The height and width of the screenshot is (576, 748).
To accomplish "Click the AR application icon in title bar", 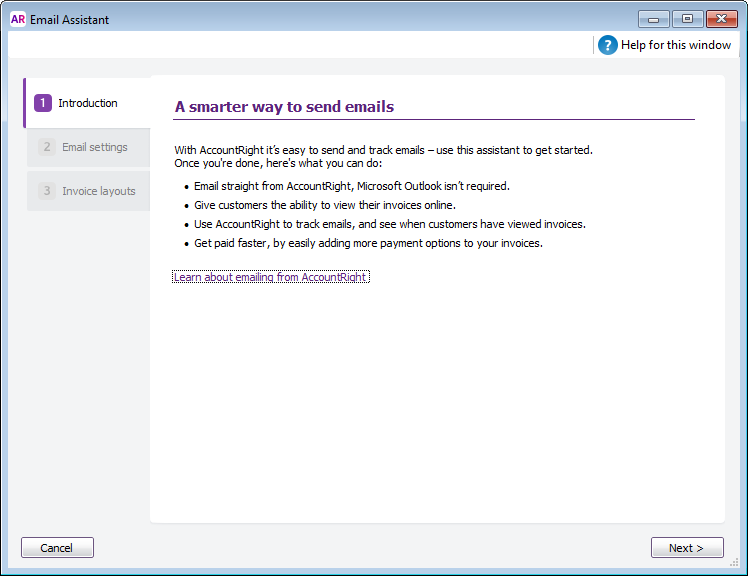I will coord(17,19).
